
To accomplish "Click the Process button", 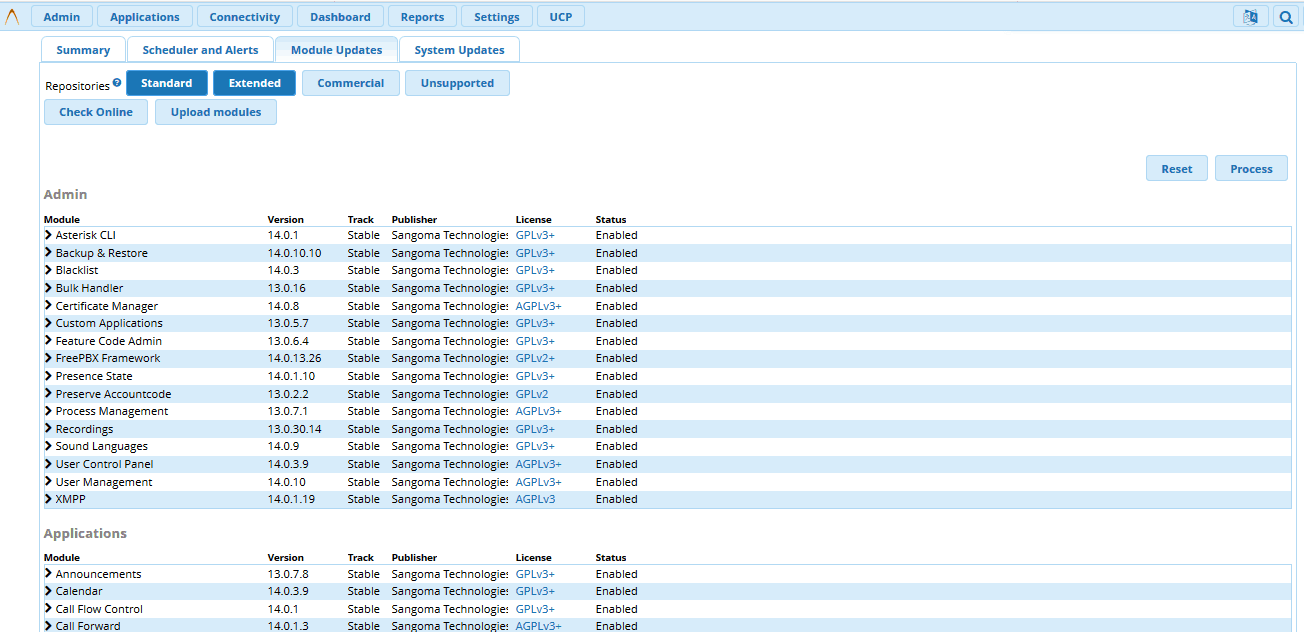I will pos(1251,168).
